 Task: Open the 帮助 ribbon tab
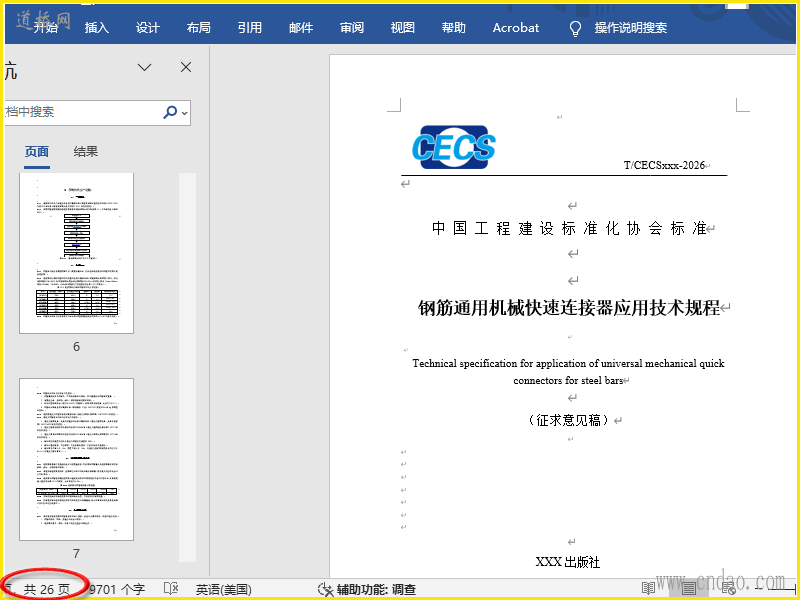[x=454, y=28]
